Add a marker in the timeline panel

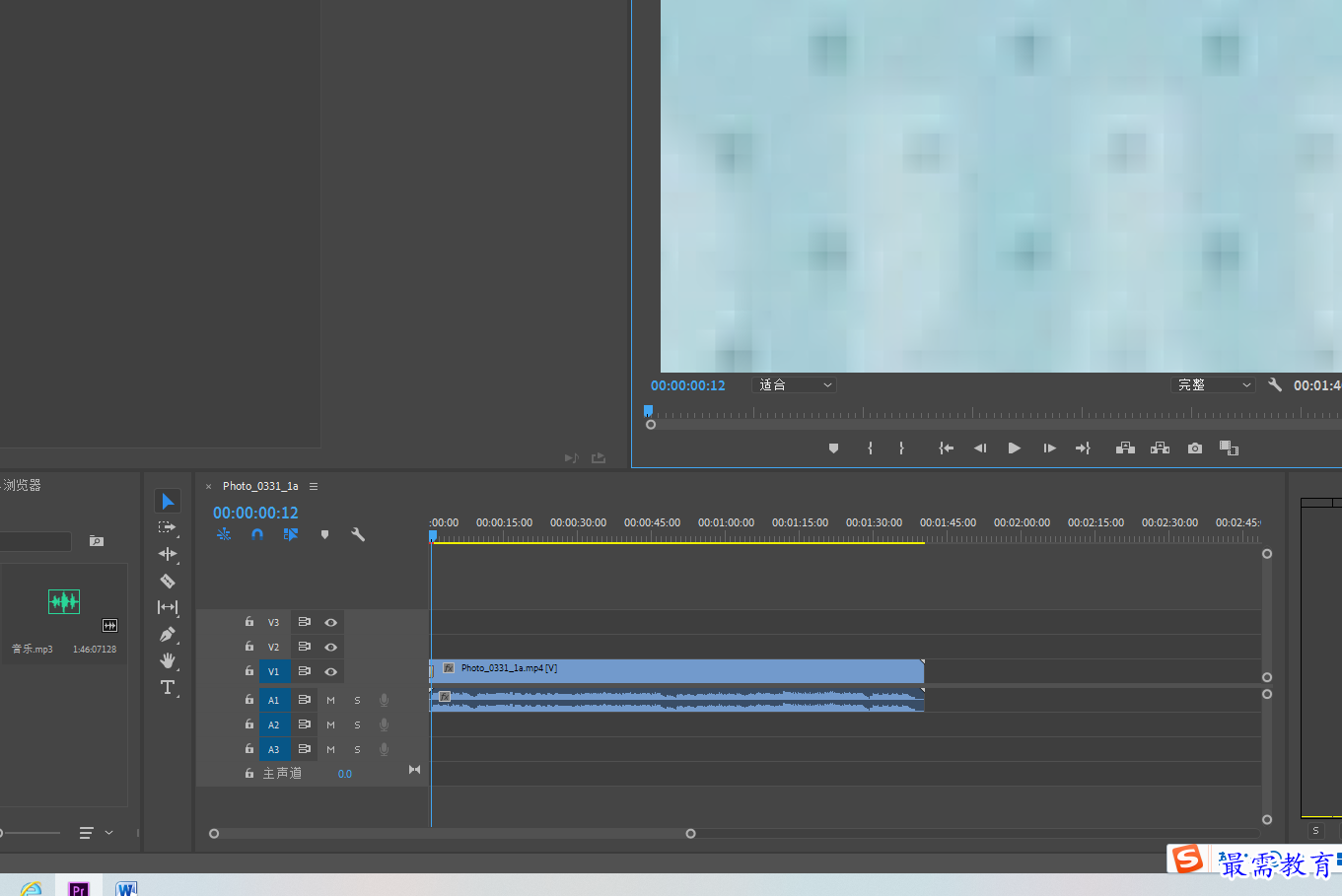tap(324, 534)
